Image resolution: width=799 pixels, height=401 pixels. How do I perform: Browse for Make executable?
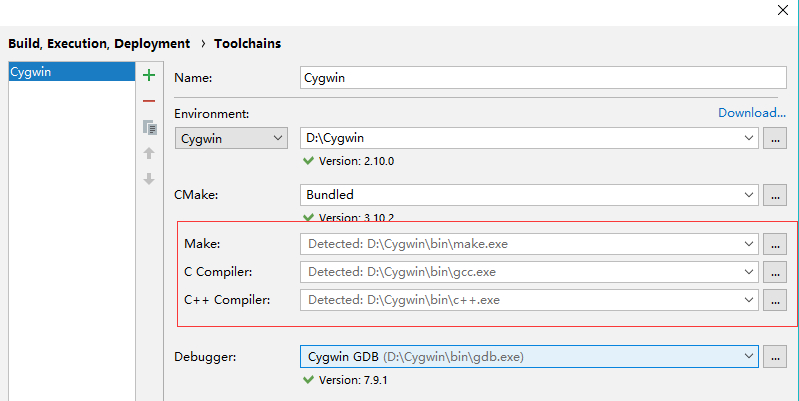775,243
